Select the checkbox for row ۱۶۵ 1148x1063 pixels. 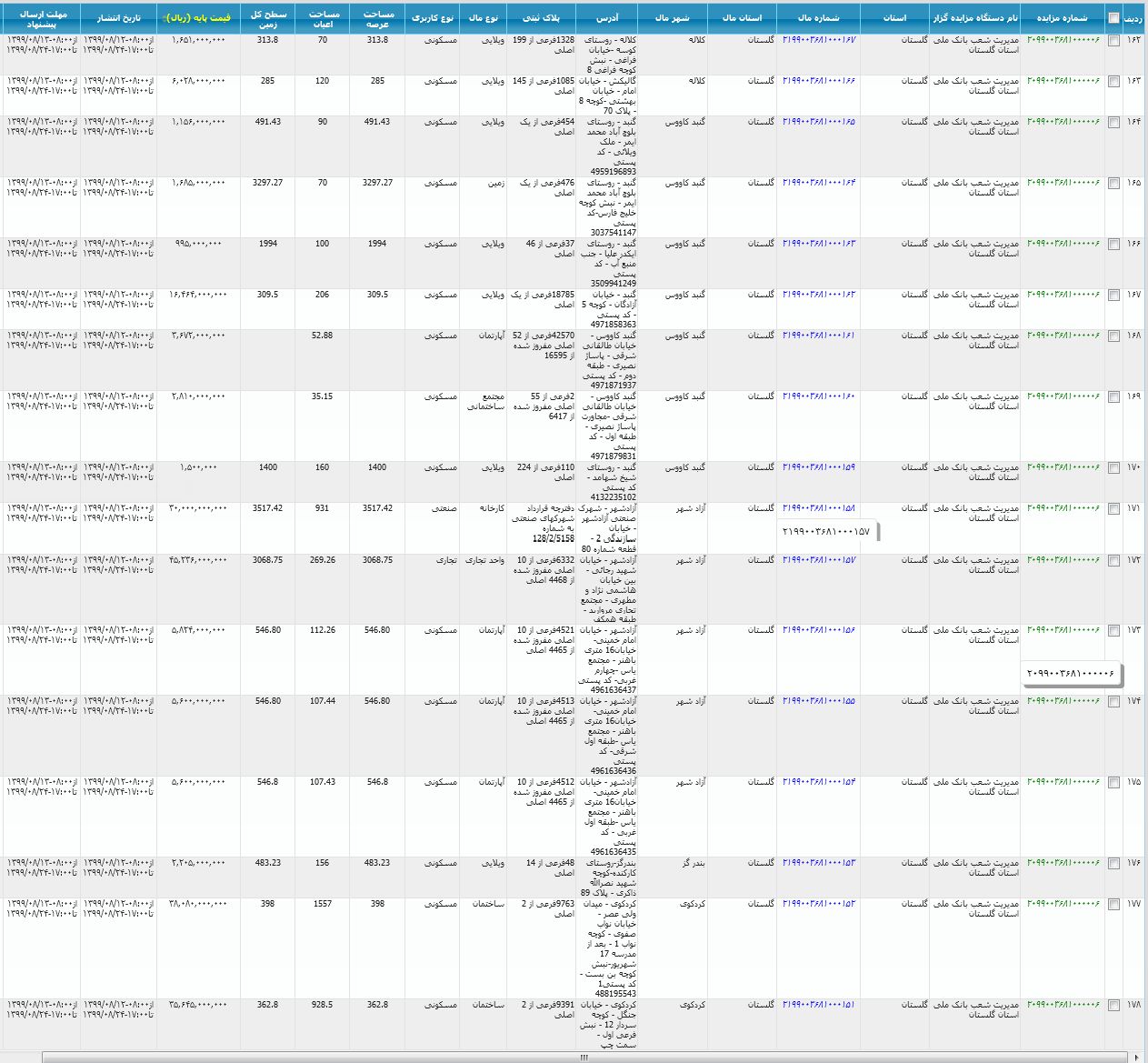1114,184
